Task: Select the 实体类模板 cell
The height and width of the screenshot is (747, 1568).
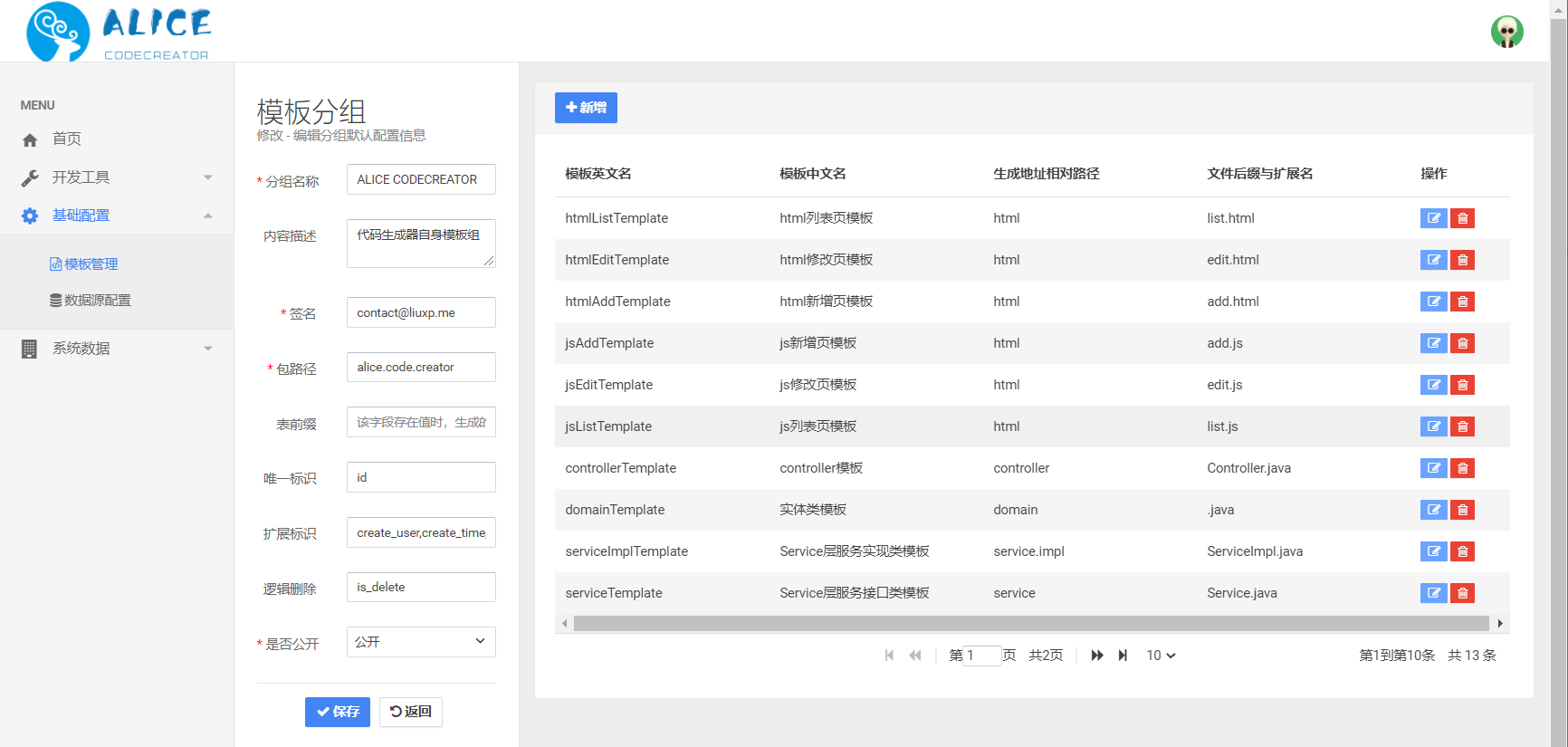Action: pos(813,510)
